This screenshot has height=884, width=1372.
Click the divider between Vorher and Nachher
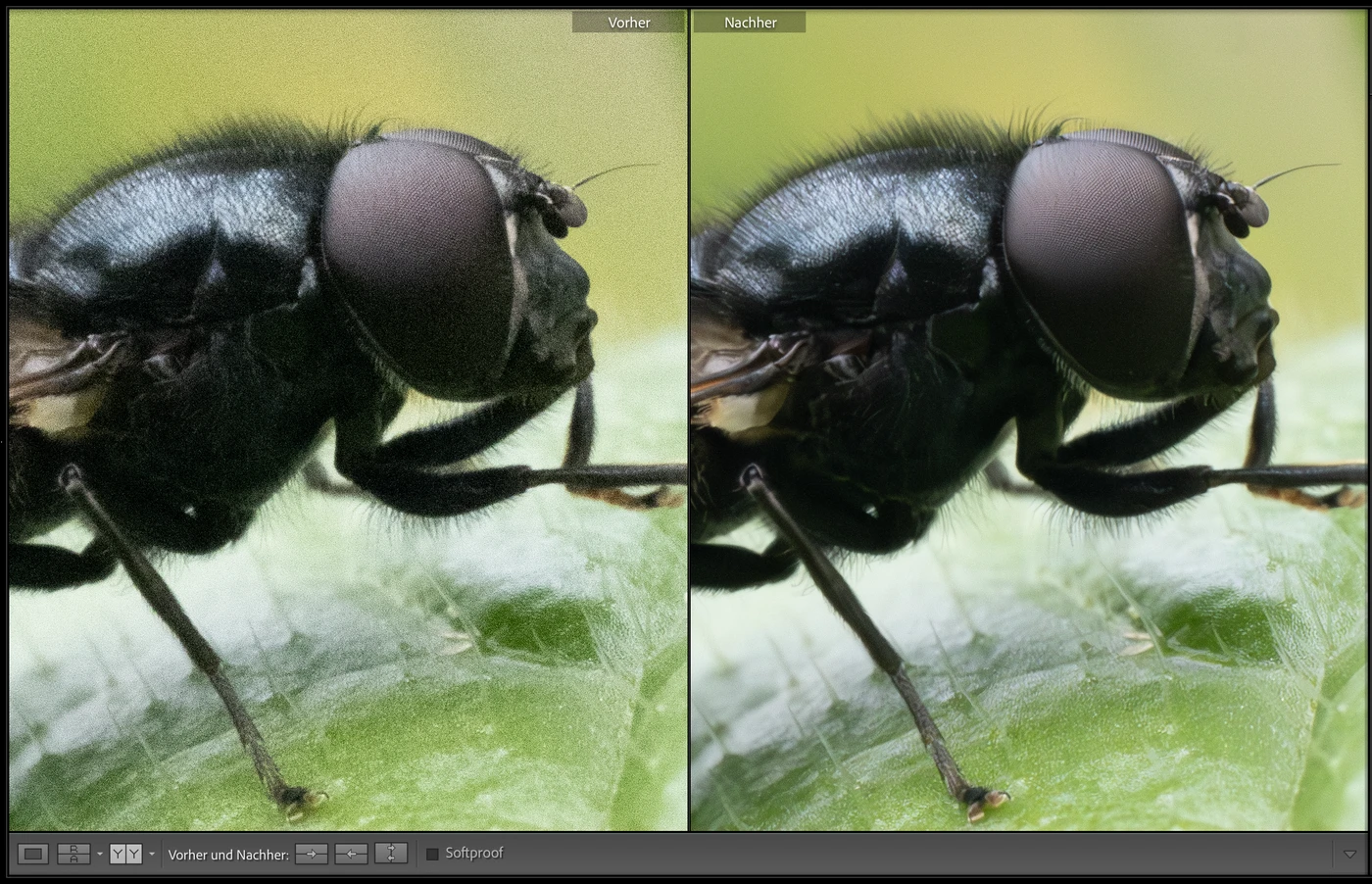click(x=689, y=421)
